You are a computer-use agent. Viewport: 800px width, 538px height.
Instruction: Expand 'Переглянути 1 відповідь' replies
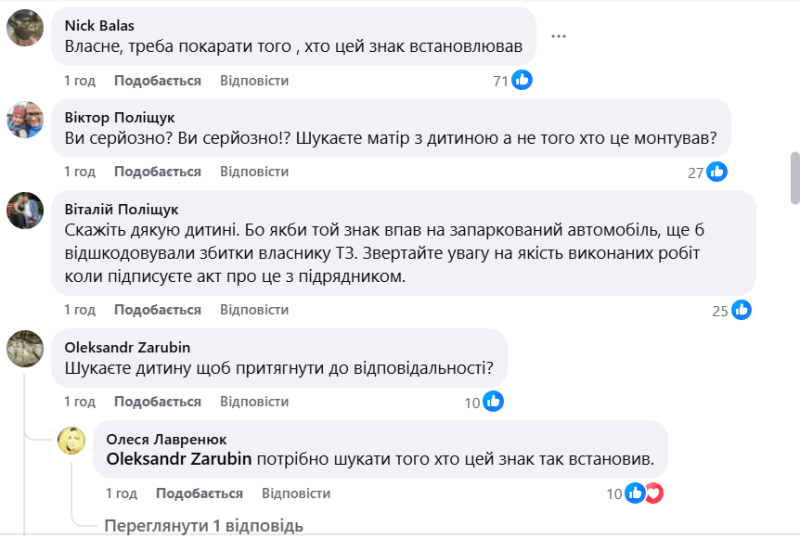tap(204, 525)
